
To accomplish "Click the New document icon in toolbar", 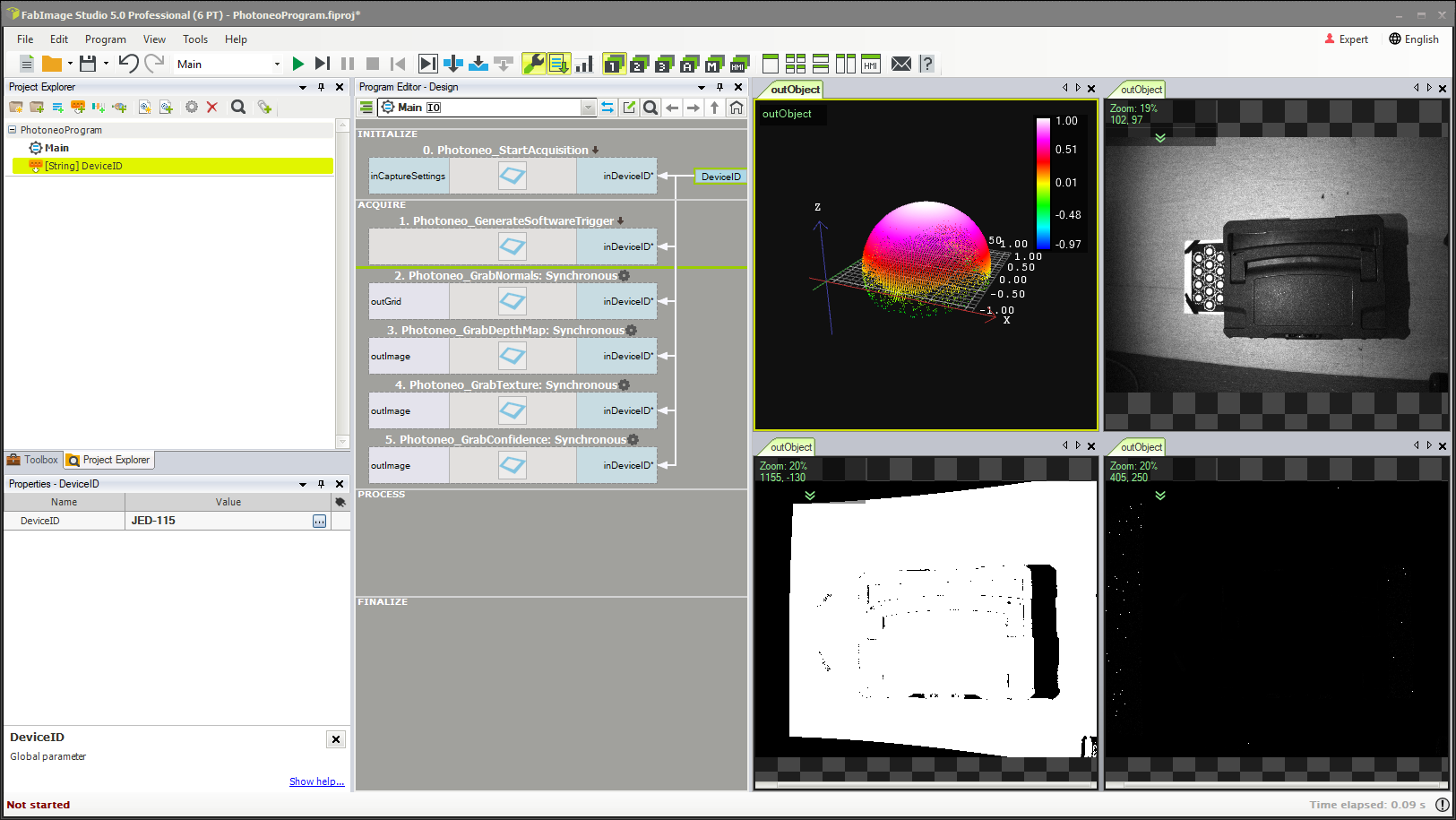I will point(27,64).
